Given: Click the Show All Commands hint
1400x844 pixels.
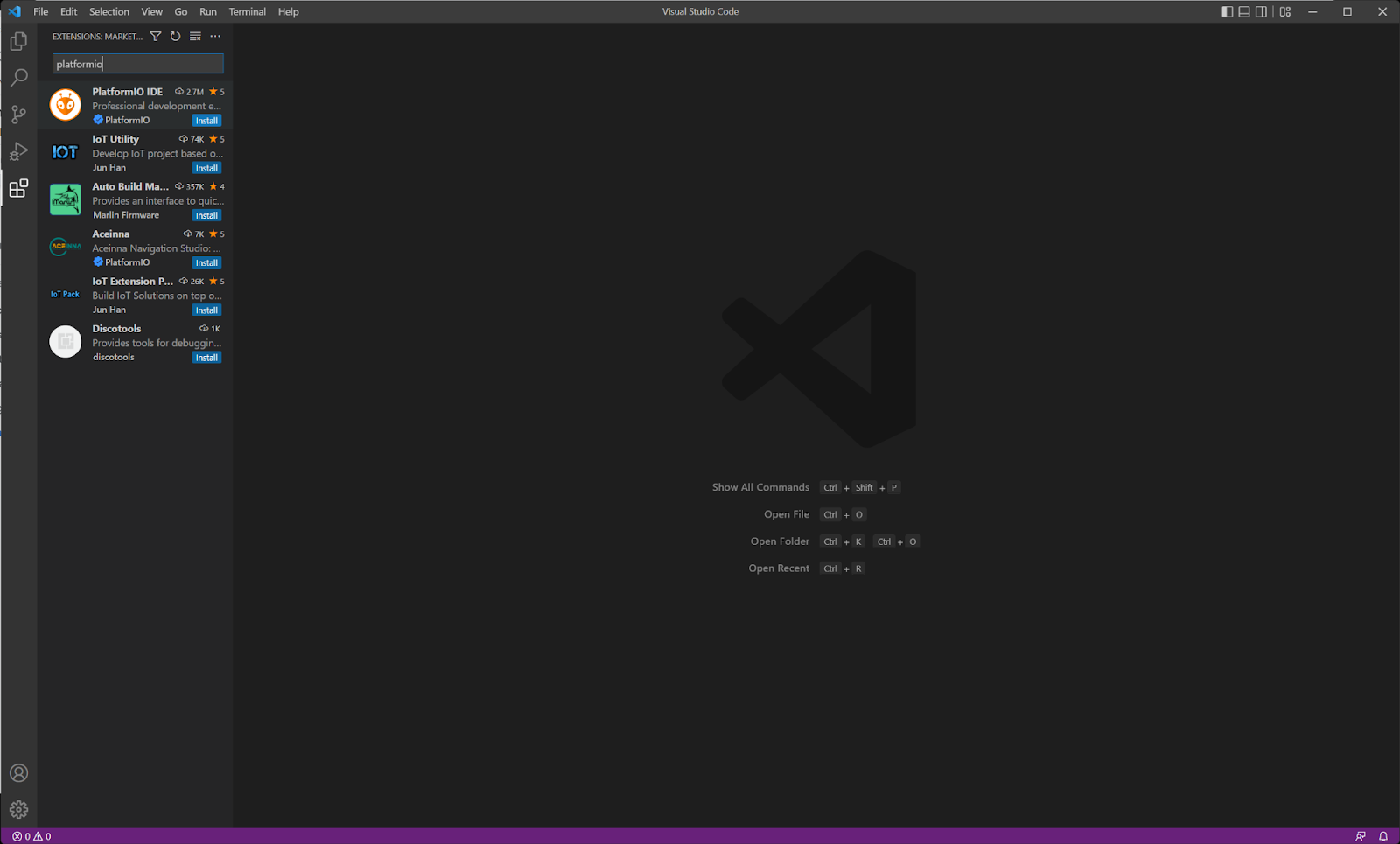Looking at the screenshot, I should tap(760, 487).
